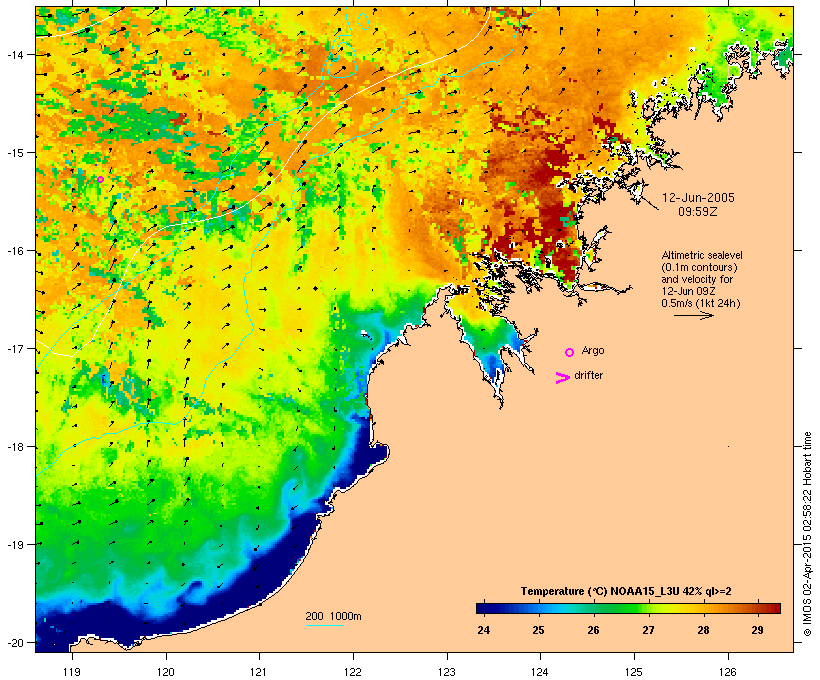
Task: Click the 24 value on color scale
Action: tap(484, 630)
